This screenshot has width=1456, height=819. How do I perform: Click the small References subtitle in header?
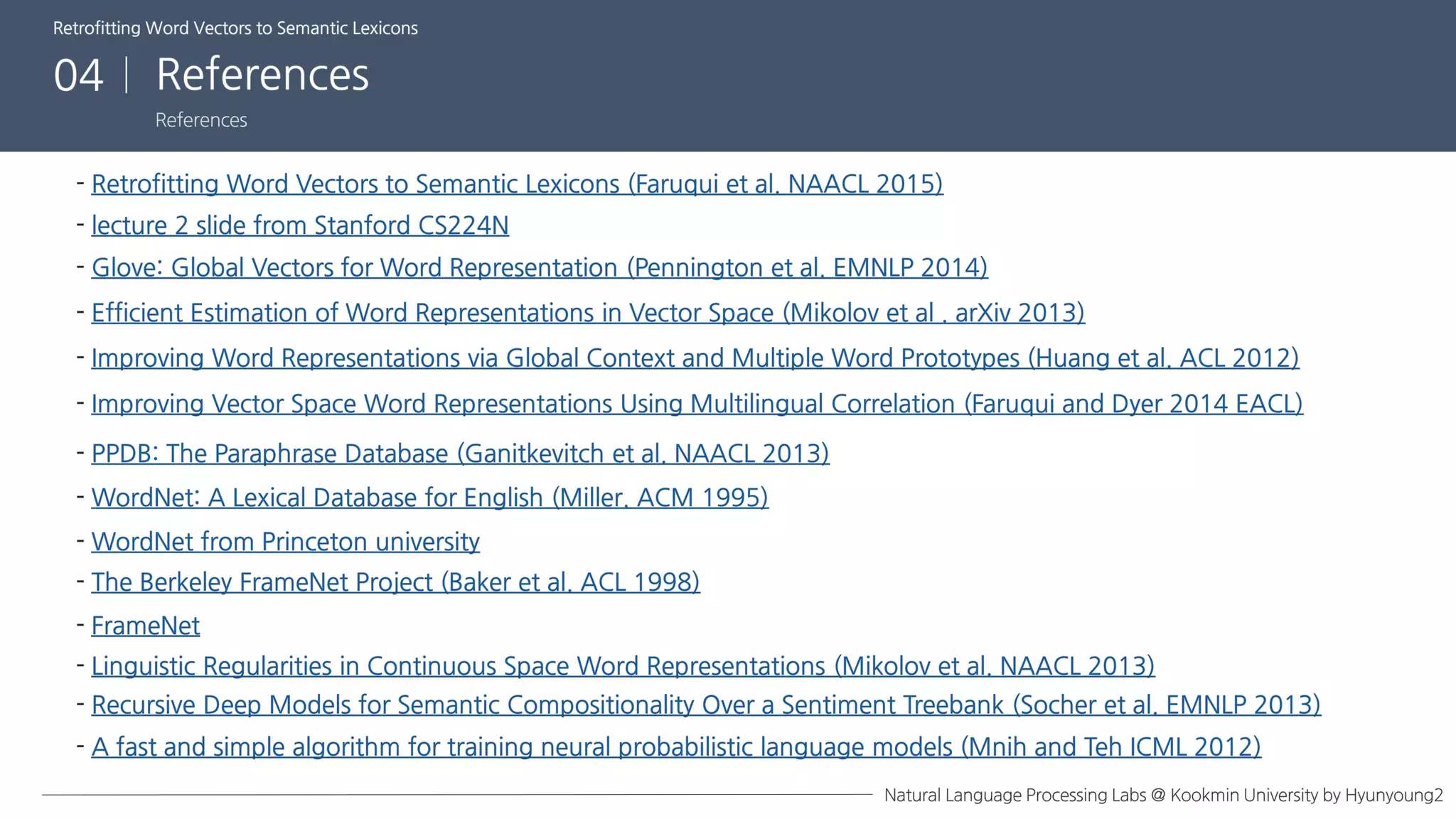[201, 120]
